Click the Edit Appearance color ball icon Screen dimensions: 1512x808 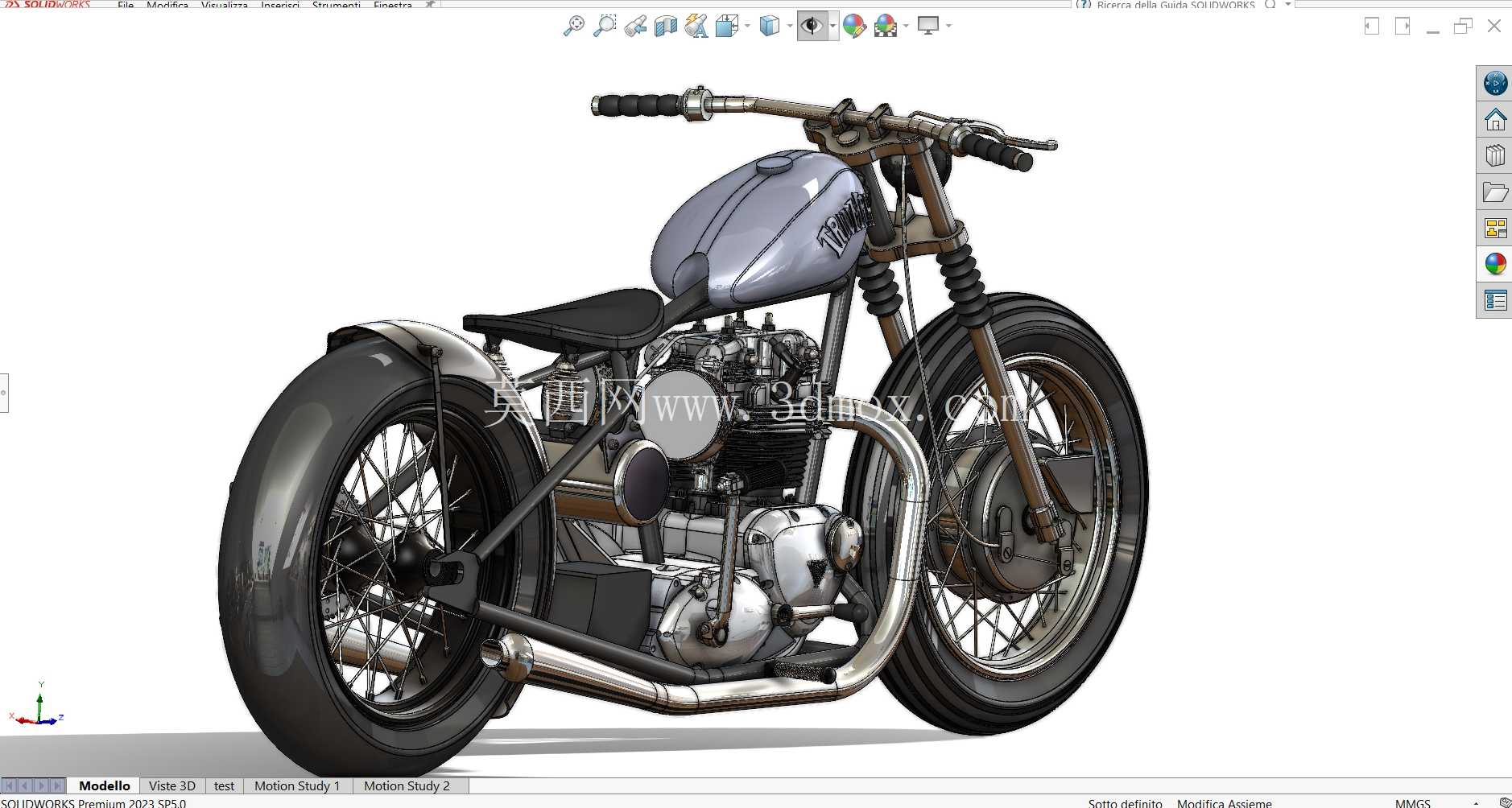pyautogui.click(x=854, y=26)
